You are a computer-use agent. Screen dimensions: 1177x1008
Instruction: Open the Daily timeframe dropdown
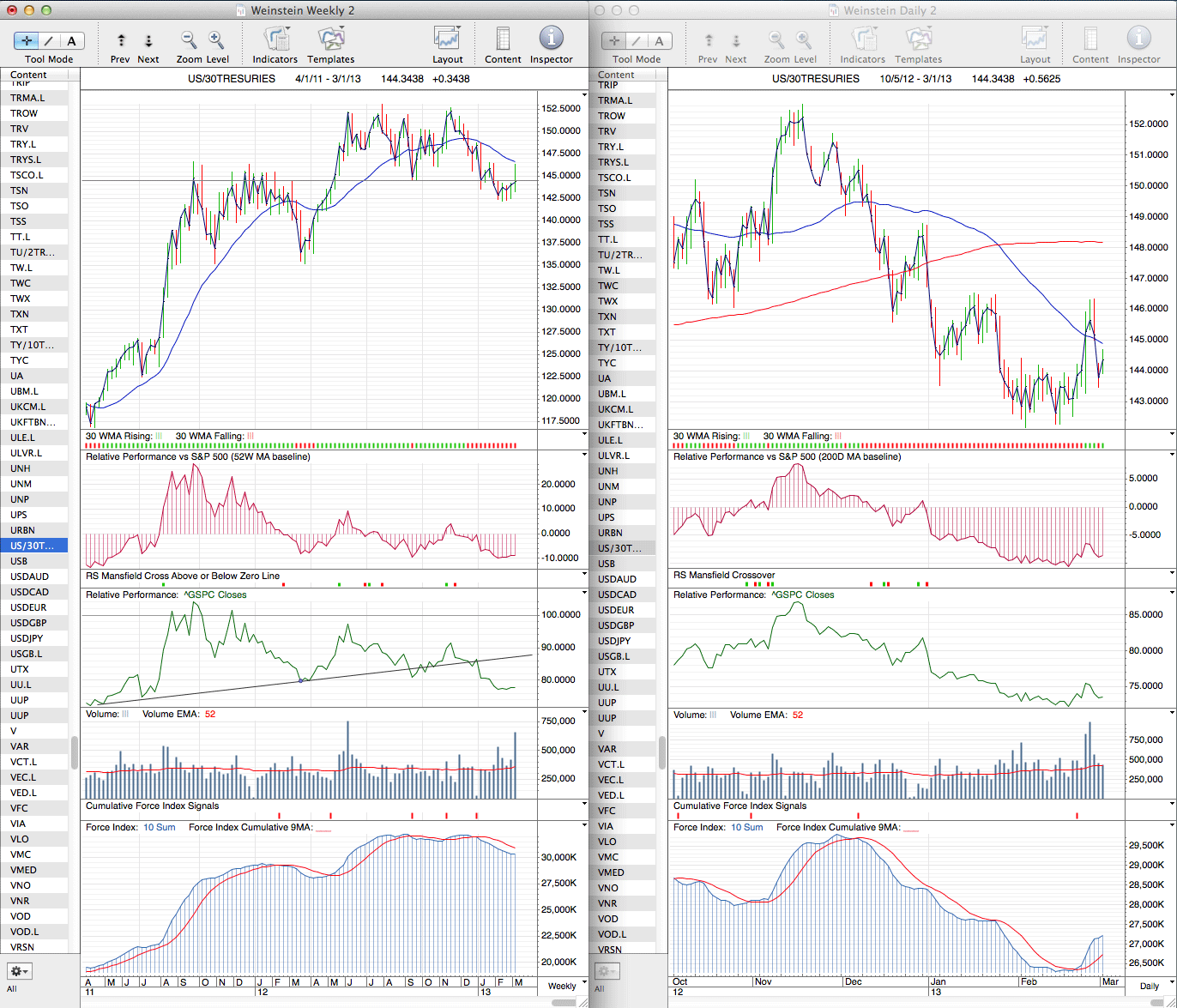(x=1149, y=986)
